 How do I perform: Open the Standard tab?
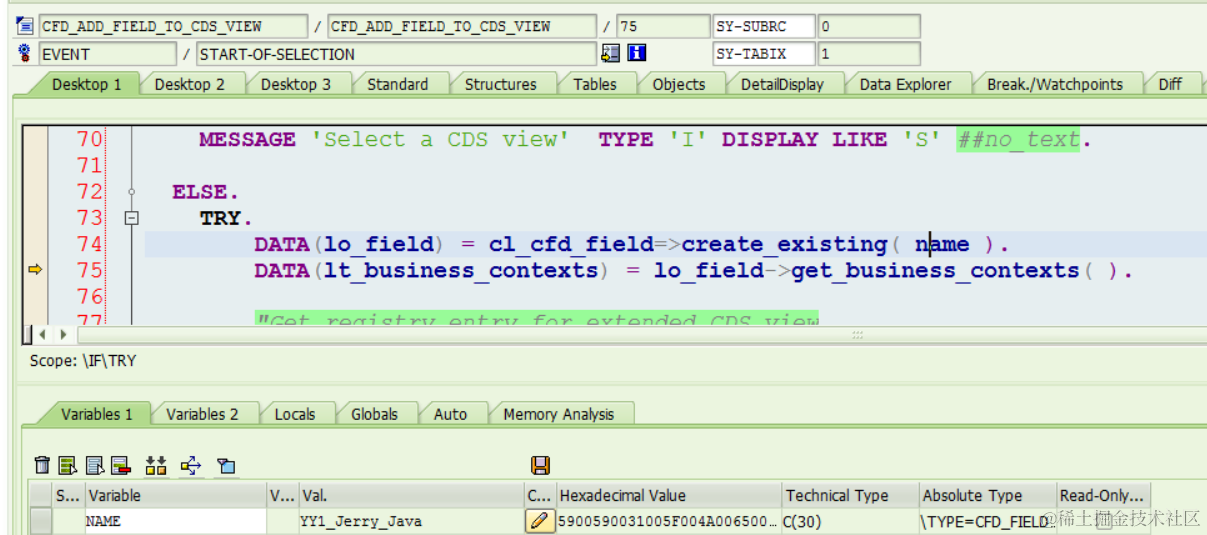[397, 85]
